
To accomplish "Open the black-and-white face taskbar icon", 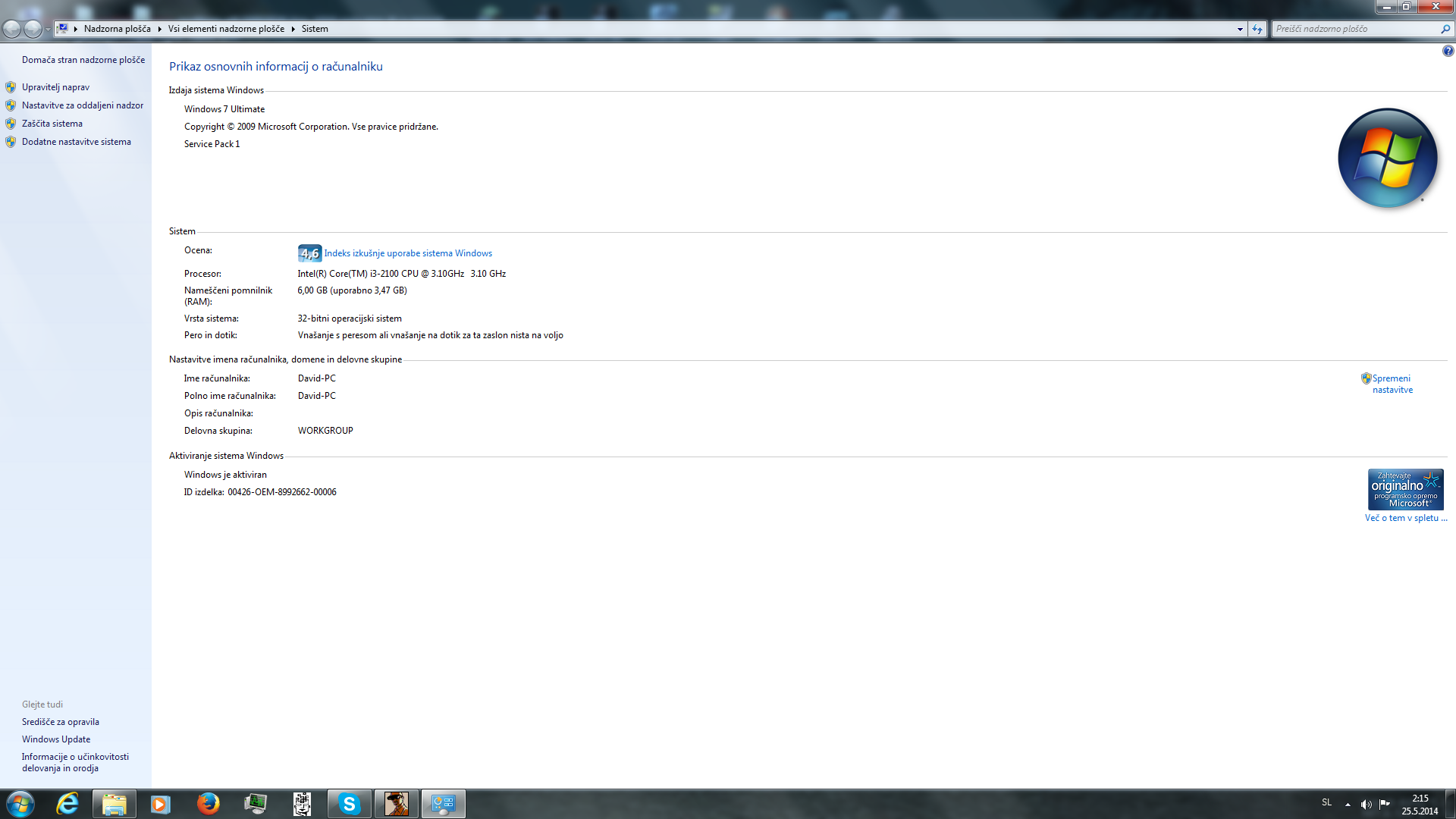I will [x=302, y=804].
